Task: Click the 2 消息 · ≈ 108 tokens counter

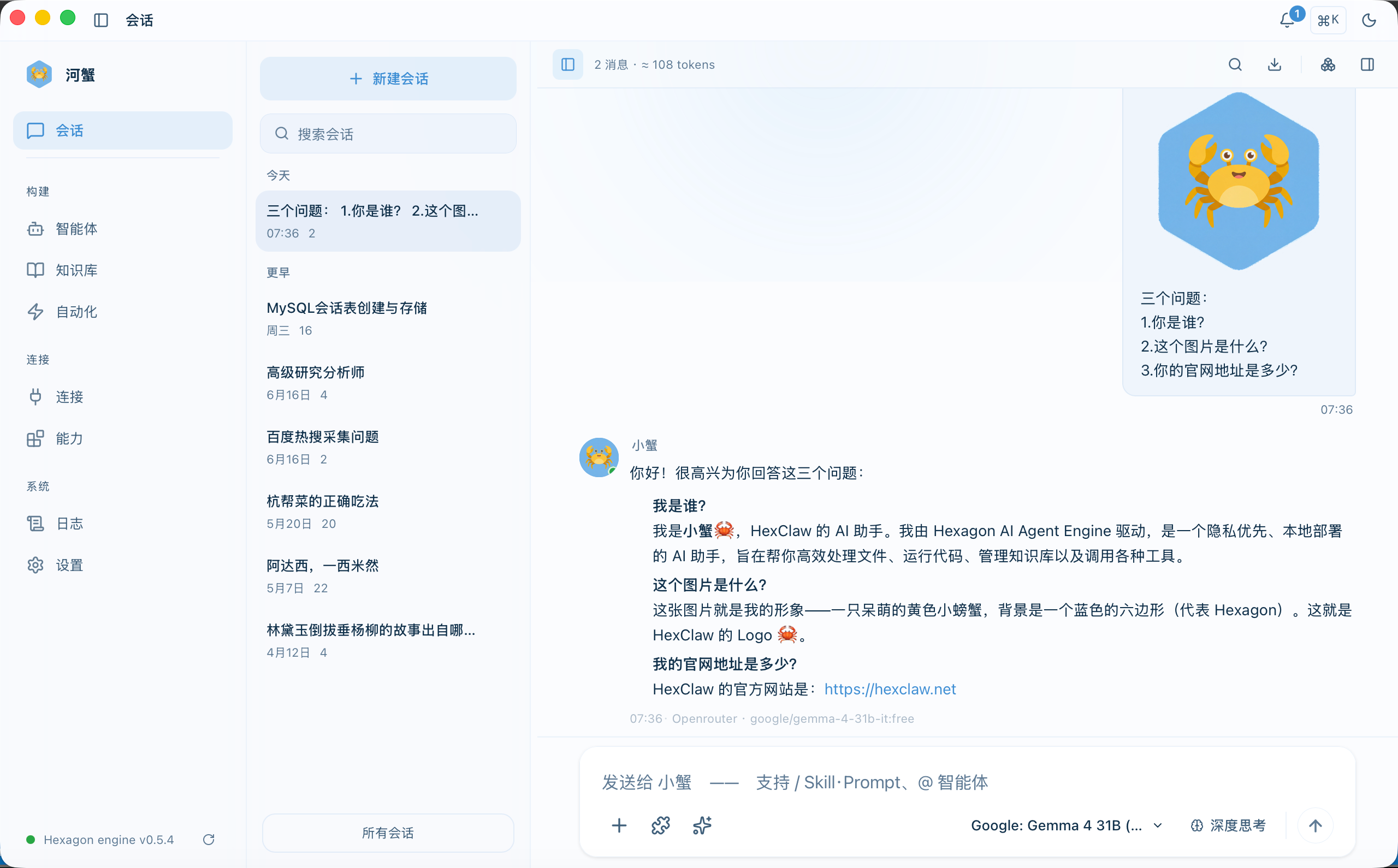Action: coord(655,64)
